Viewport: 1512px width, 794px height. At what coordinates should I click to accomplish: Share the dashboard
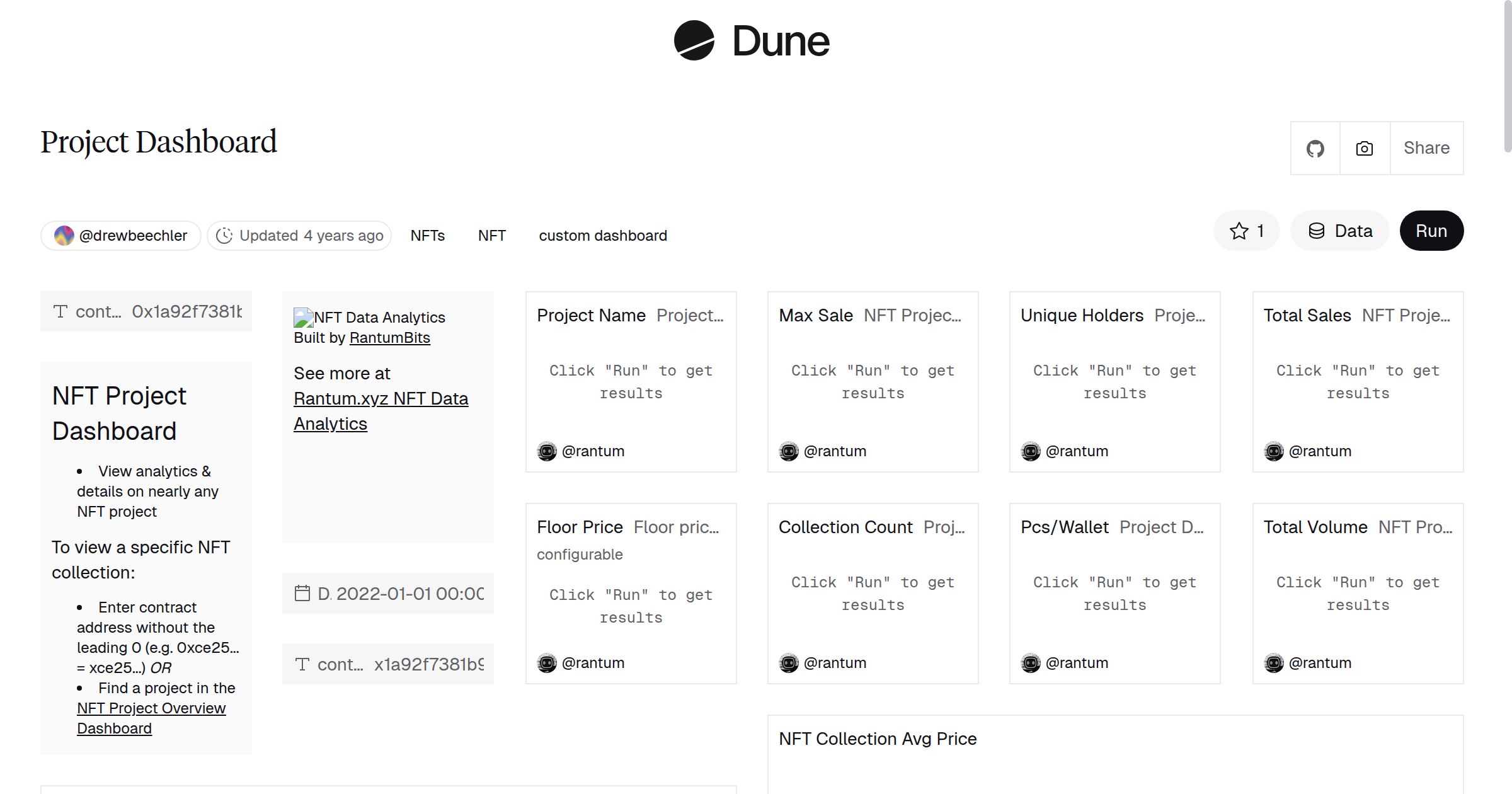click(x=1426, y=147)
